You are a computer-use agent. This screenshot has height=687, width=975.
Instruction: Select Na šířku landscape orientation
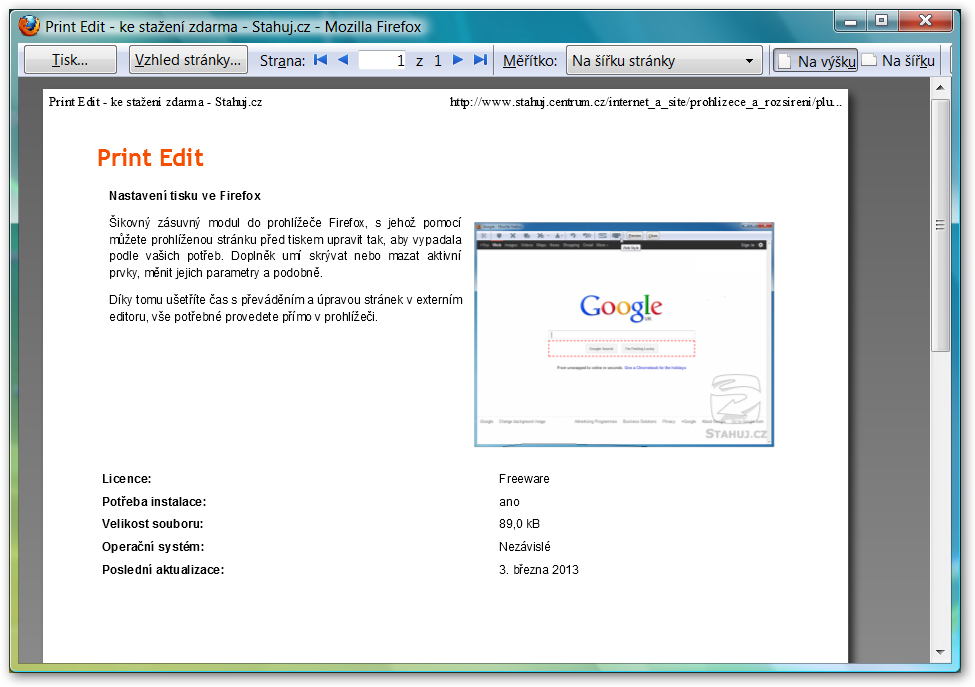point(900,61)
